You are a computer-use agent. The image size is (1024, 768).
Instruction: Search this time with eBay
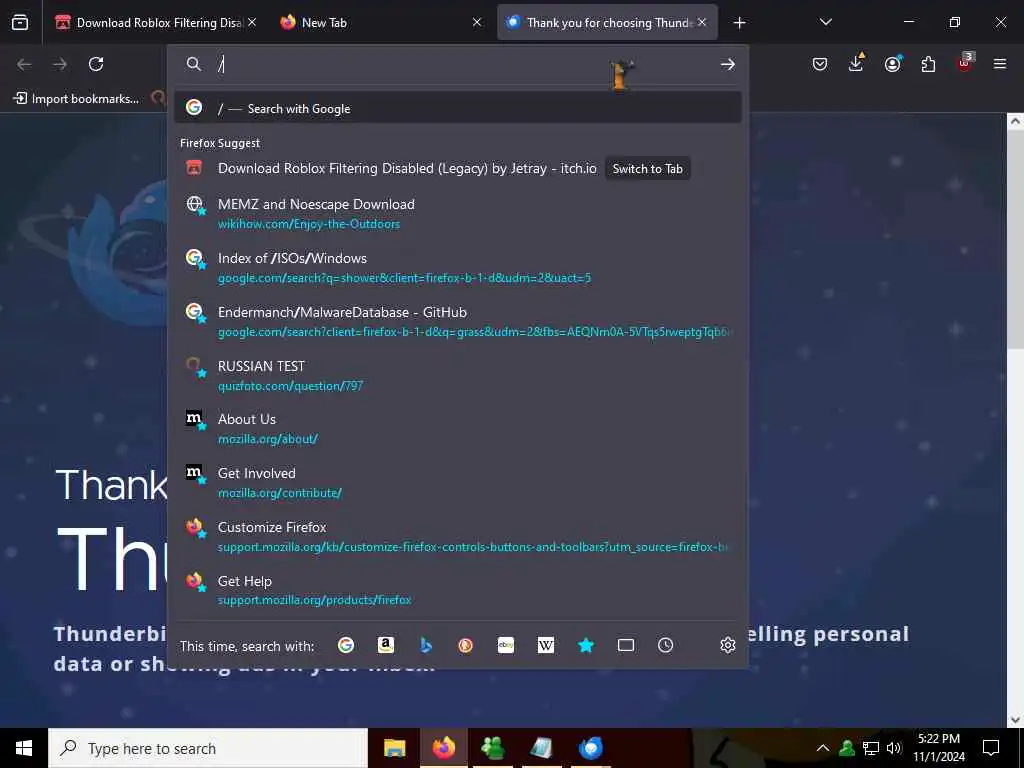pos(506,645)
